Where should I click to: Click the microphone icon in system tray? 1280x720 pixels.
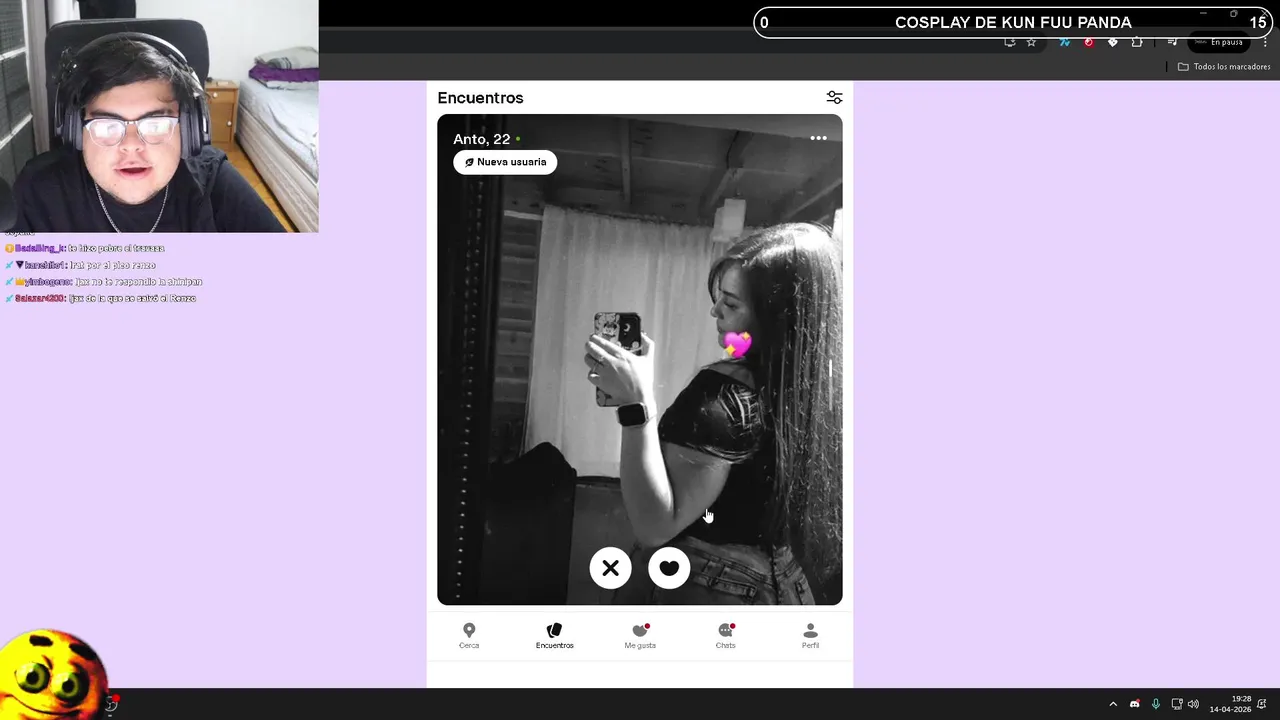pyautogui.click(x=1156, y=704)
